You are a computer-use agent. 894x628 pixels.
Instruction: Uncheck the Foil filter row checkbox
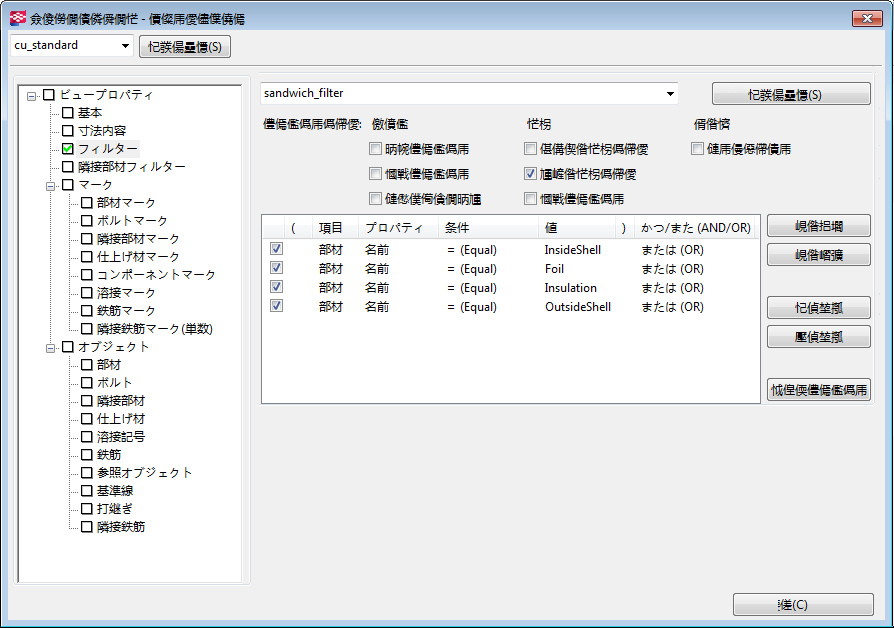(x=276, y=268)
